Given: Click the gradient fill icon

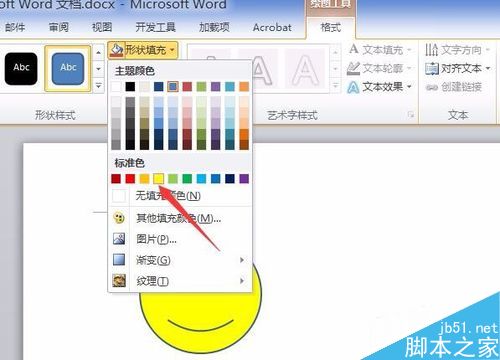Looking at the screenshot, I should click(x=119, y=260).
